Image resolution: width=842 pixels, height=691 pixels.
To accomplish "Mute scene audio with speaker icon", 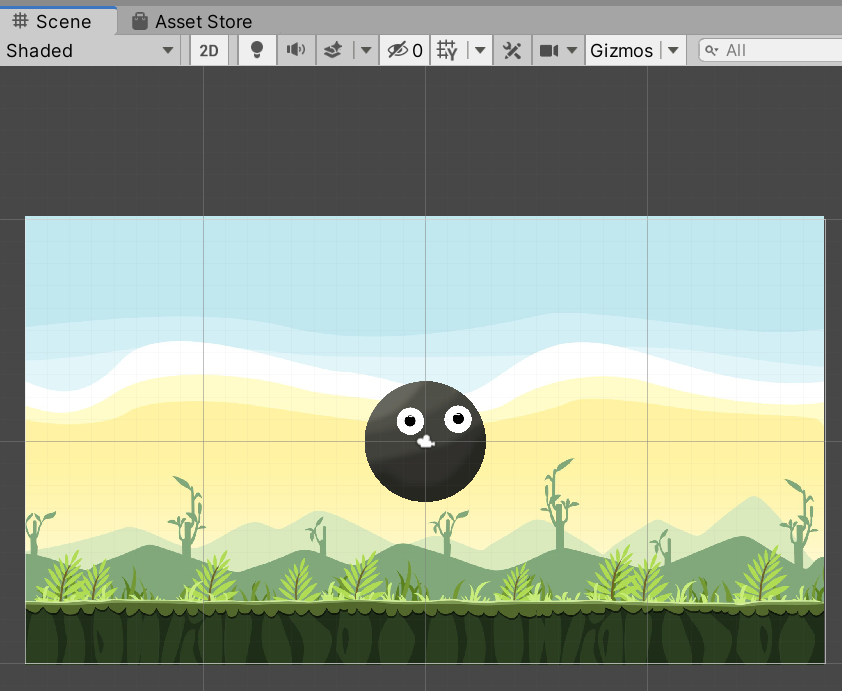I will click(296, 50).
